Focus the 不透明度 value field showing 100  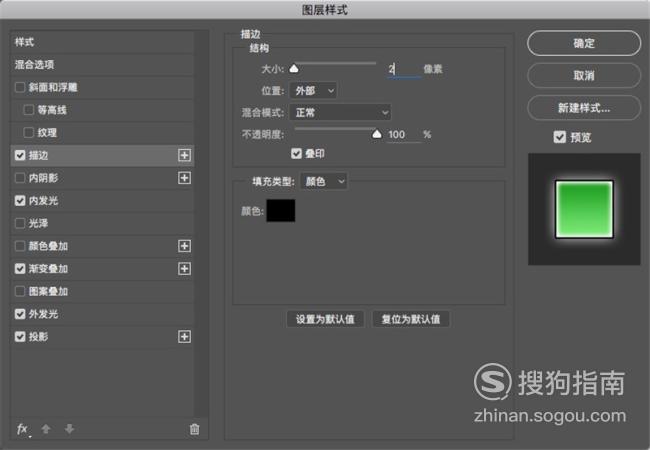point(404,135)
